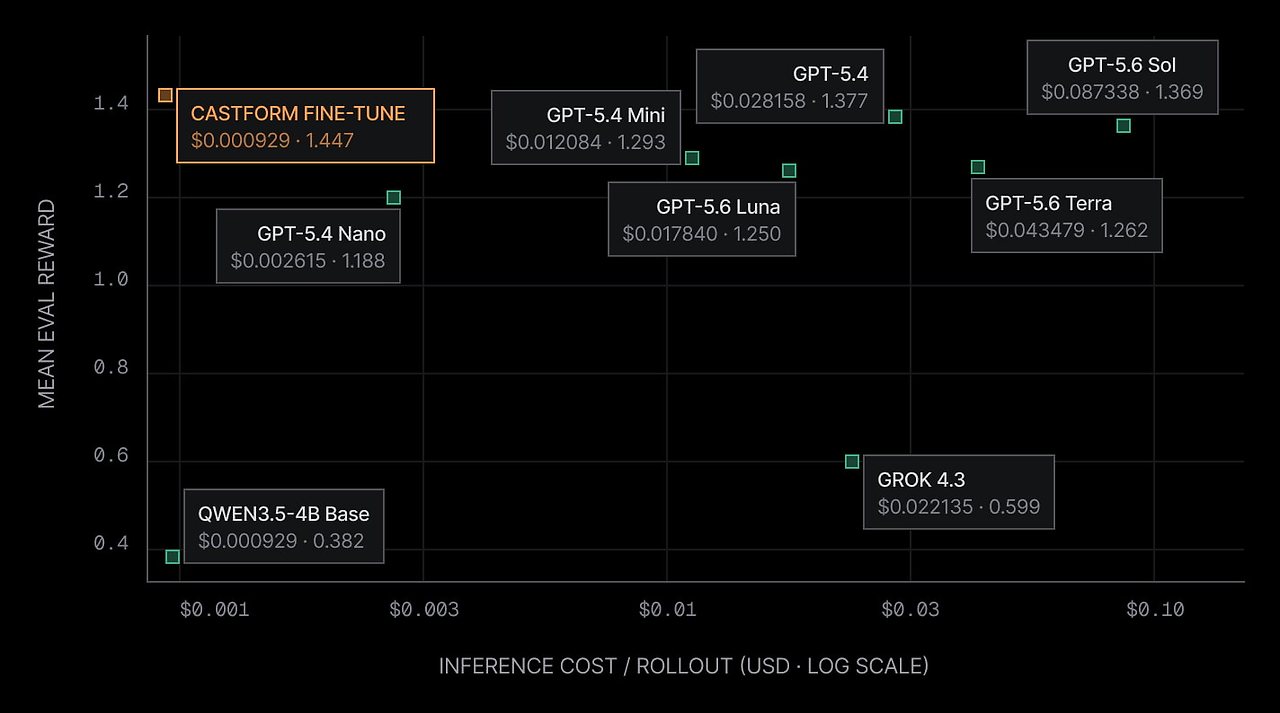Click the 1.0 y-axis tick label

111,280
